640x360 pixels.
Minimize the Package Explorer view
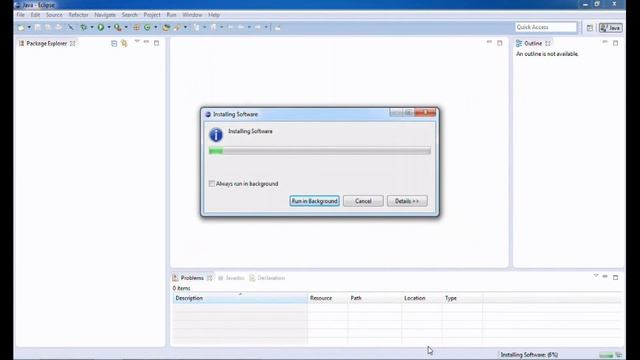pyautogui.click(x=146, y=42)
